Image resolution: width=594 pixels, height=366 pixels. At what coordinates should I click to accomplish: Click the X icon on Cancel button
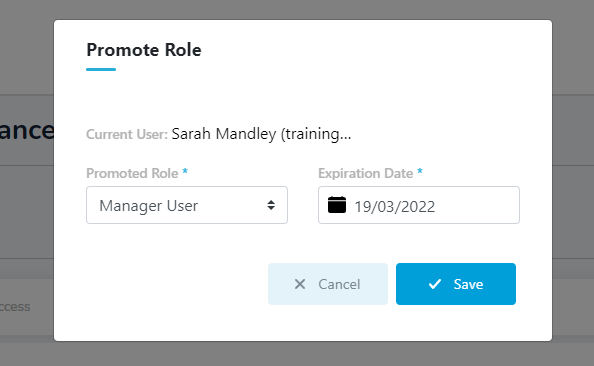300,284
